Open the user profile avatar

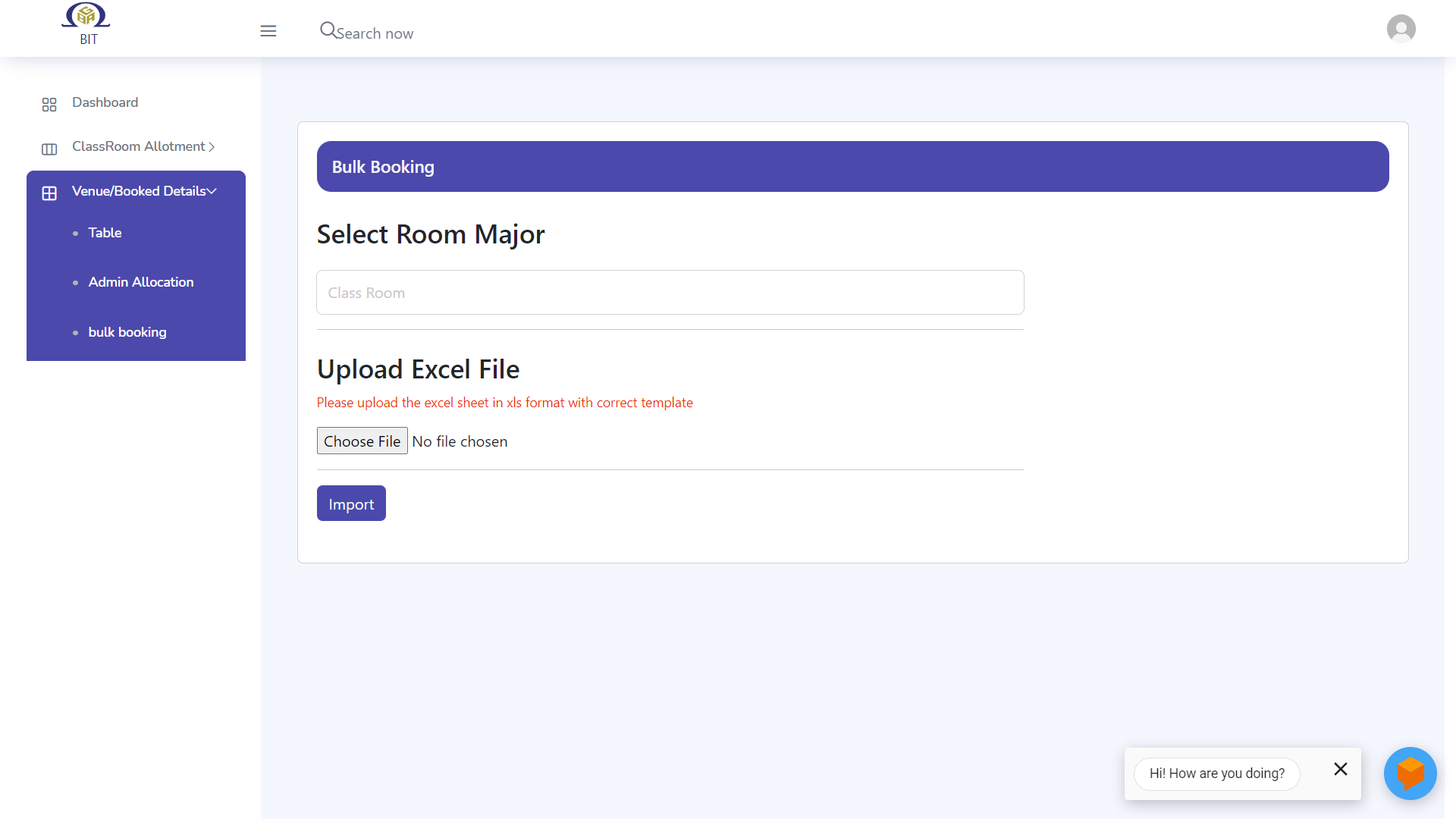[x=1401, y=29]
